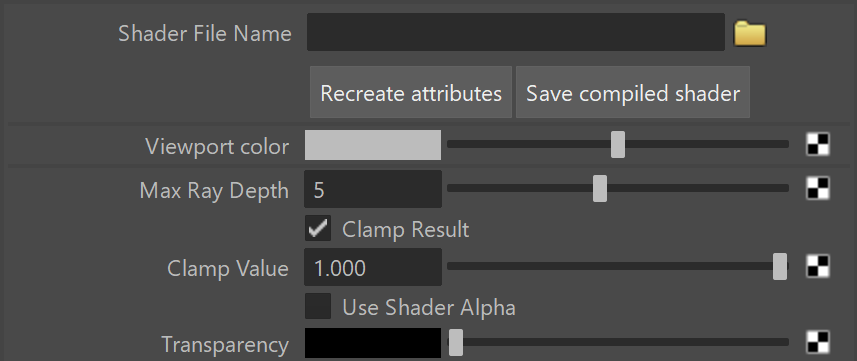The width and height of the screenshot is (857, 361).
Task: Open the gray Viewport color swatch
Action: pos(373,145)
